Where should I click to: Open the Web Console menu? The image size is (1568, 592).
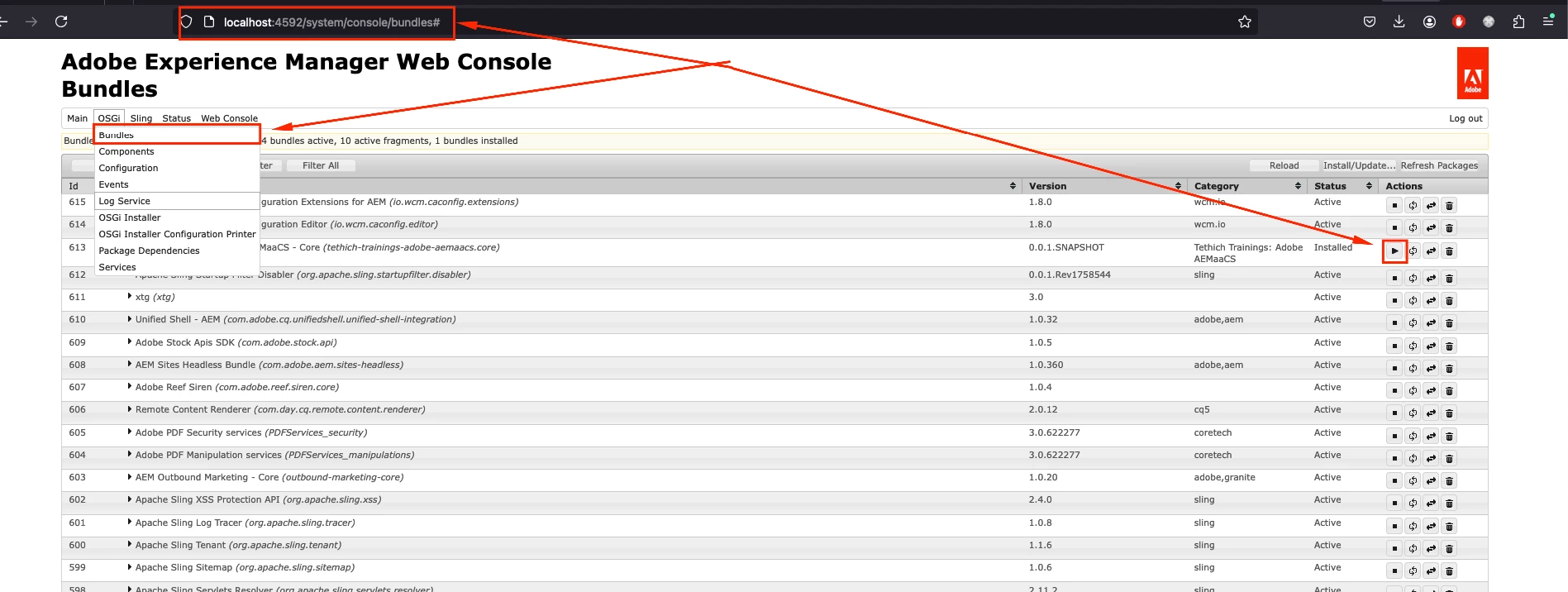pyautogui.click(x=229, y=118)
